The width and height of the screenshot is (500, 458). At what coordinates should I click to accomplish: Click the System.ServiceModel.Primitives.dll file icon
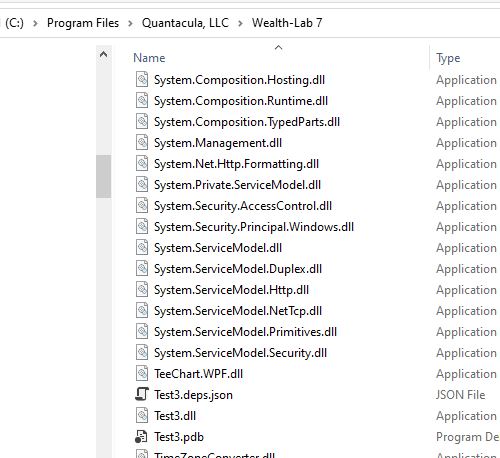tap(142, 332)
